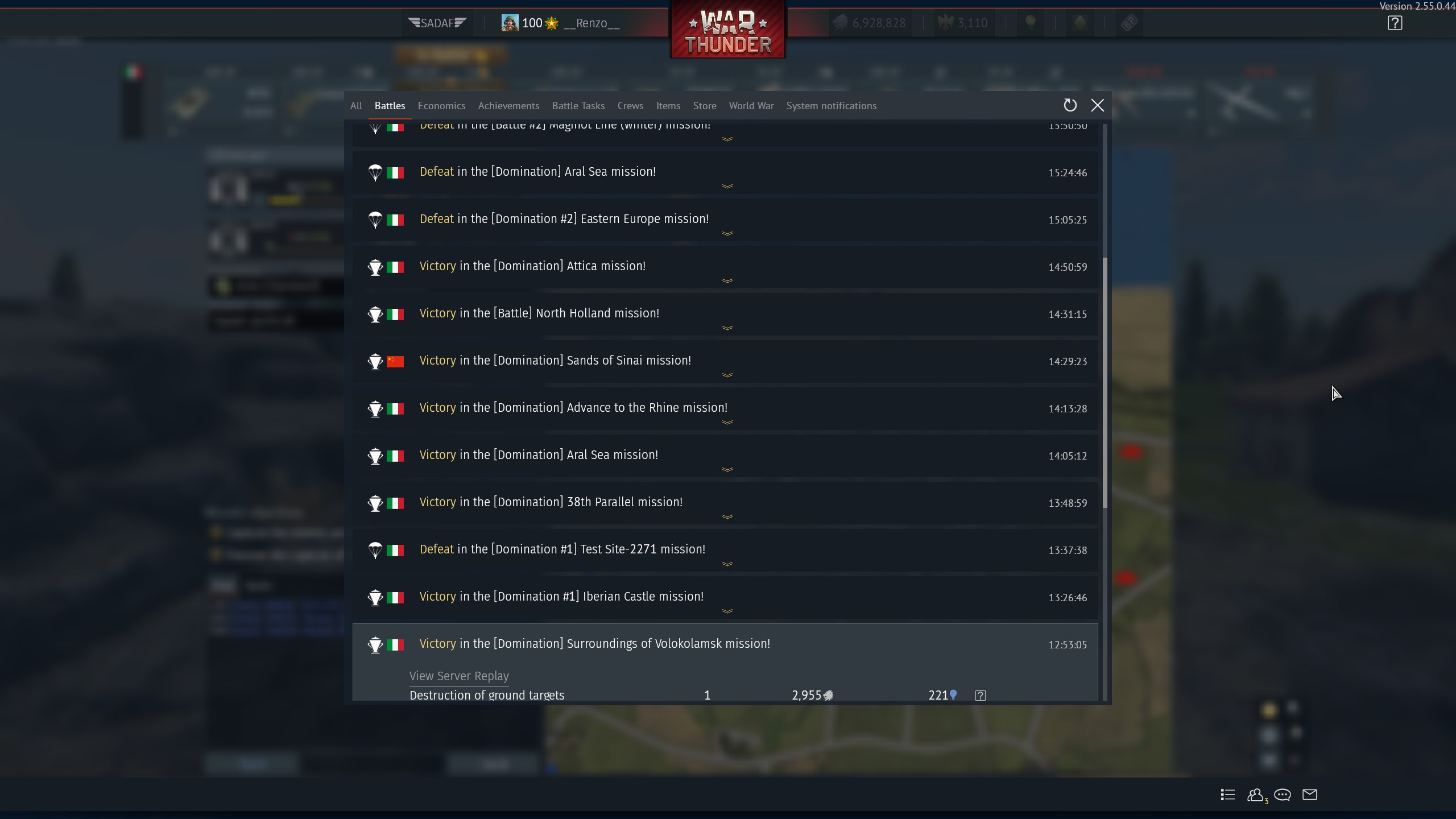
Task: Expand the Attica mission victory entry
Action: [x=725, y=267]
